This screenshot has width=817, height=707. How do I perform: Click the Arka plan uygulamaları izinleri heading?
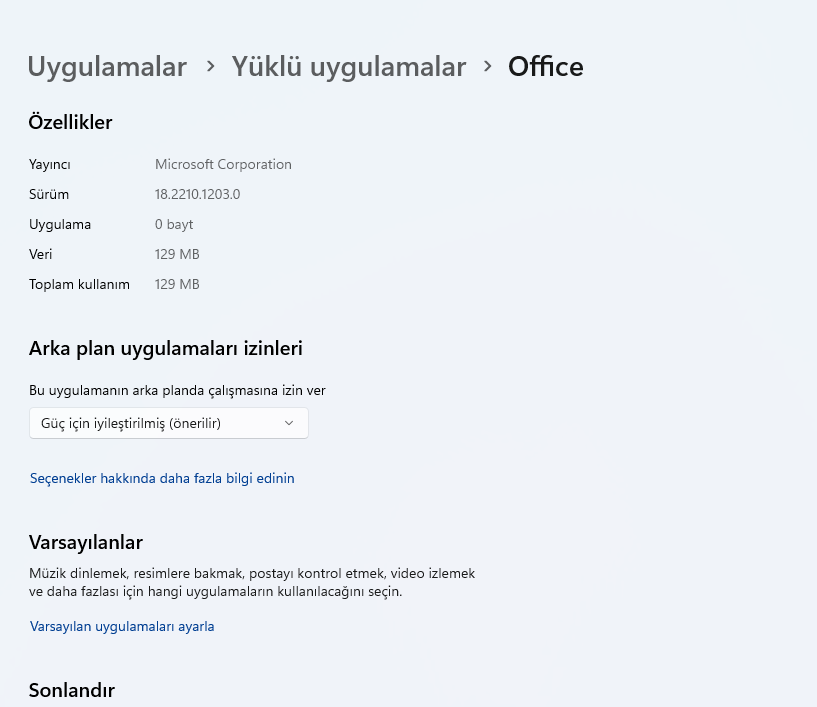165,349
